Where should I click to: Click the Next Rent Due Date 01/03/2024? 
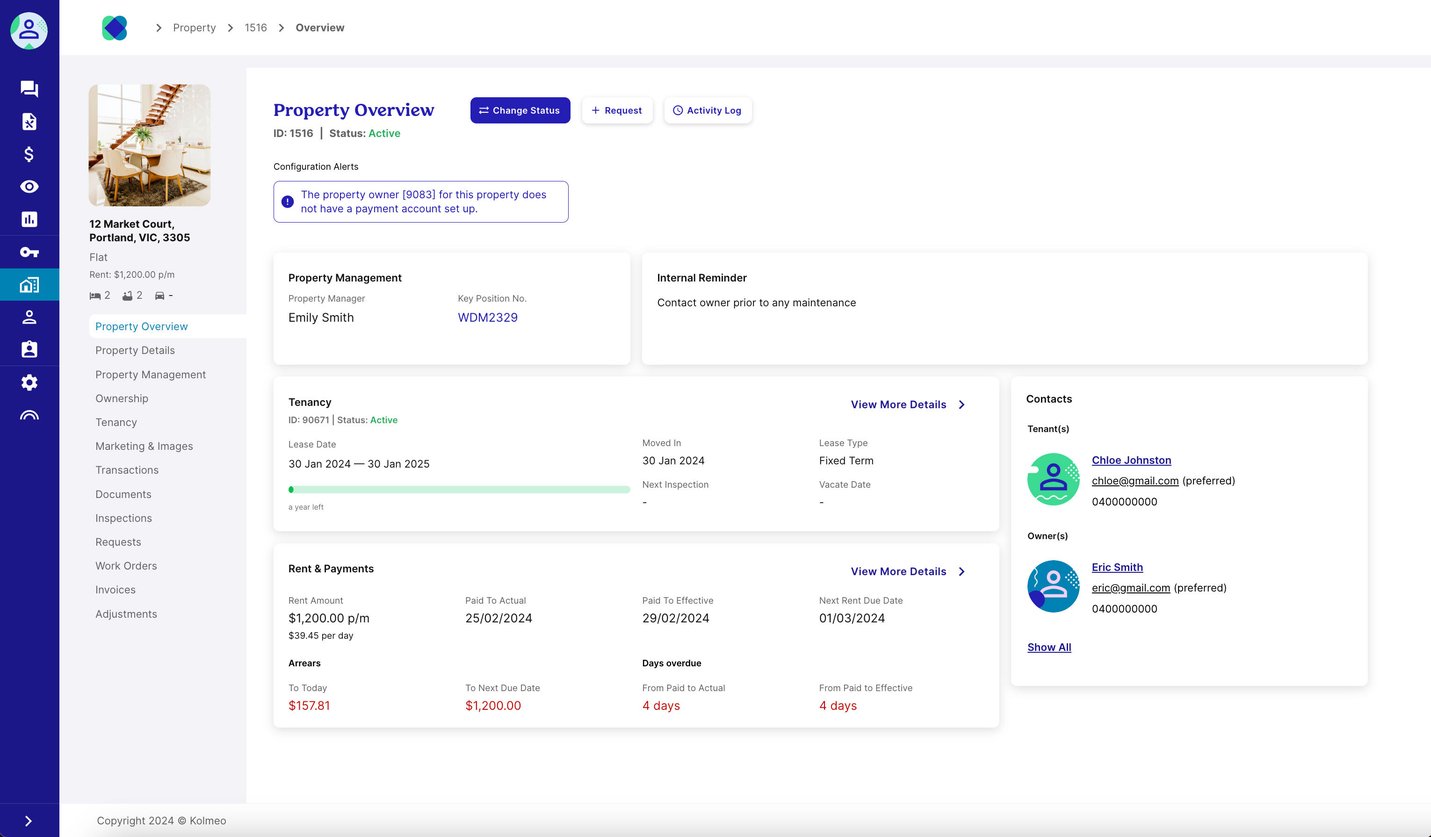(x=852, y=618)
